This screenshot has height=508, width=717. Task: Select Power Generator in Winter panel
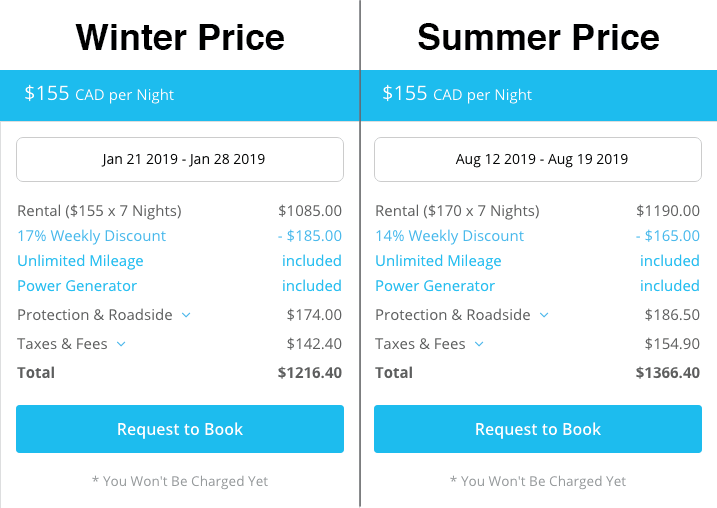point(77,286)
